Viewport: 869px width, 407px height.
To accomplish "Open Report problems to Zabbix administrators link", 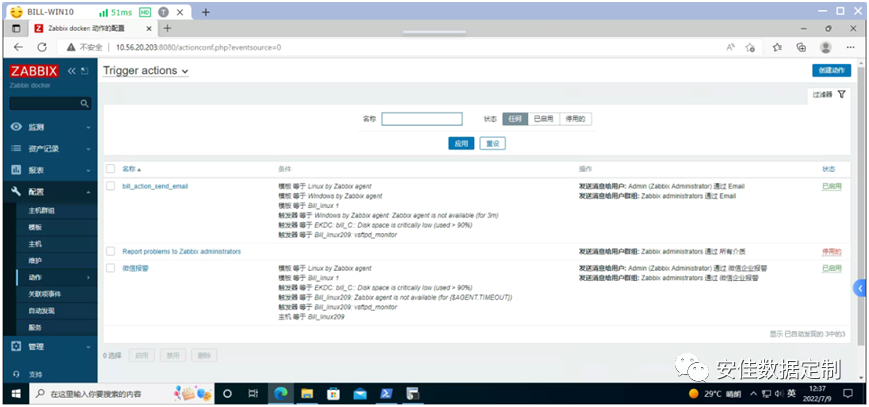I will pos(182,251).
